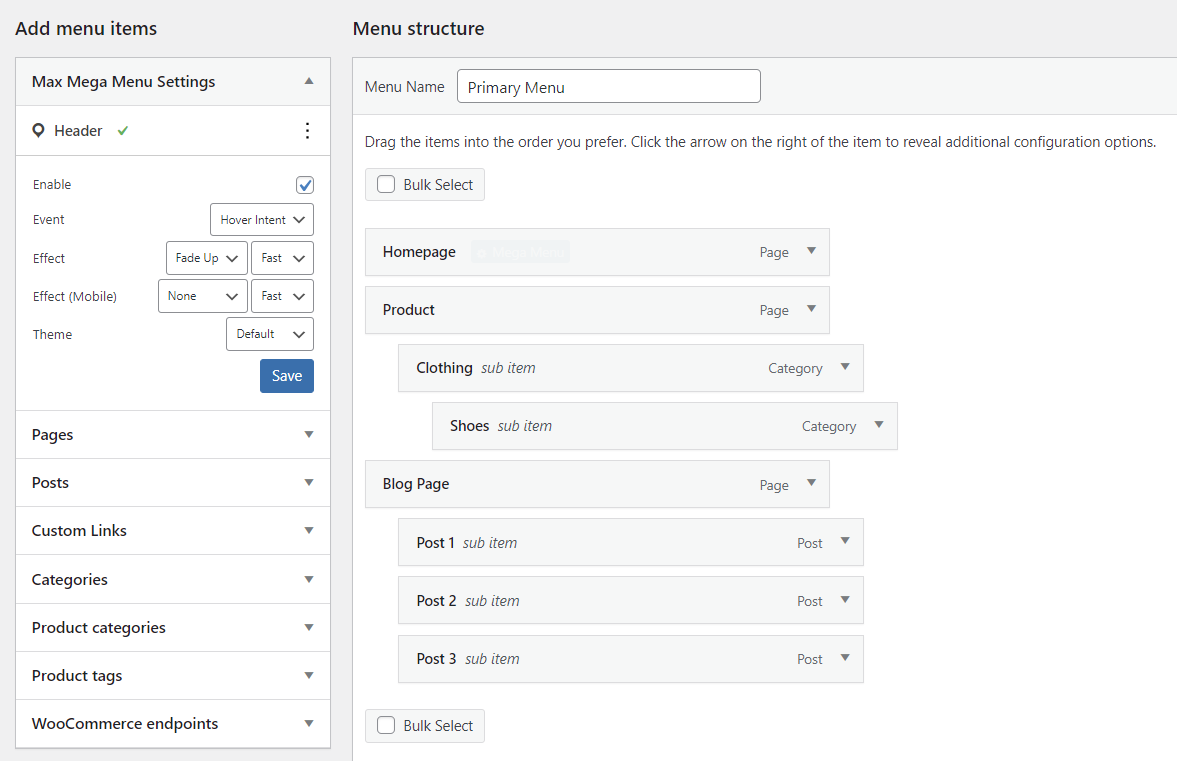Click the Save button
Screen dimensions: 1177x761
pos(286,375)
